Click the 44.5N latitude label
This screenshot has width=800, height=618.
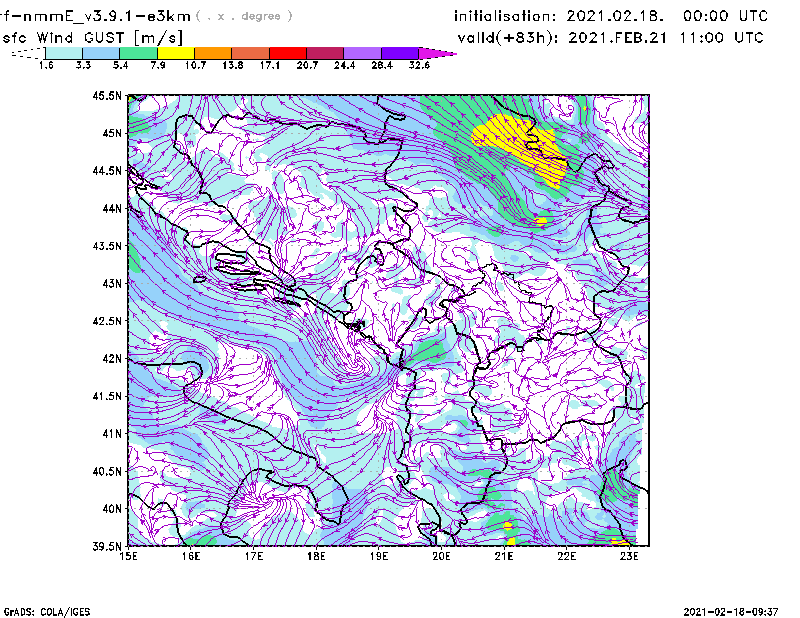click(108, 170)
